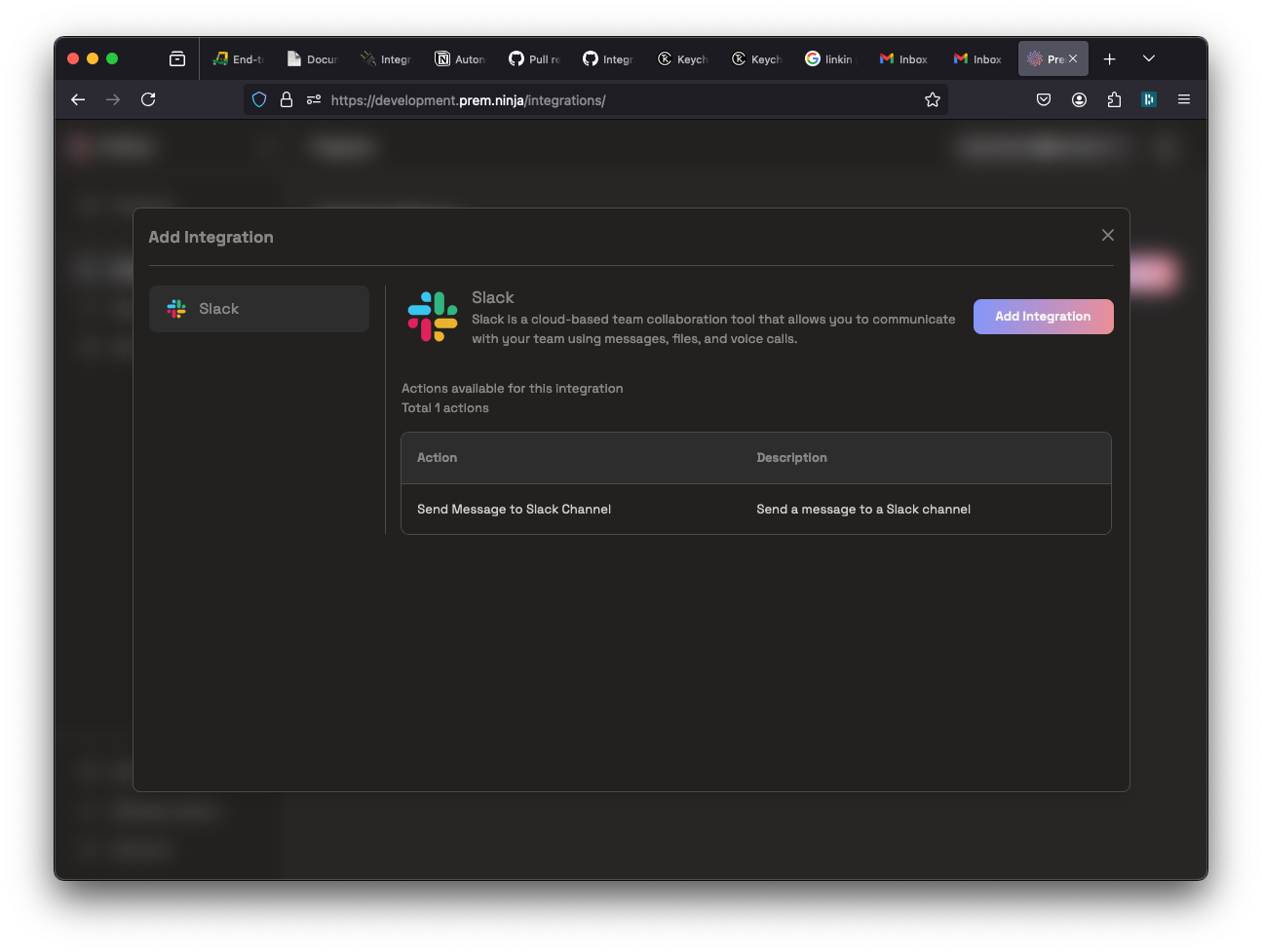
Task: Go forward in browser history
Action: pos(113,99)
